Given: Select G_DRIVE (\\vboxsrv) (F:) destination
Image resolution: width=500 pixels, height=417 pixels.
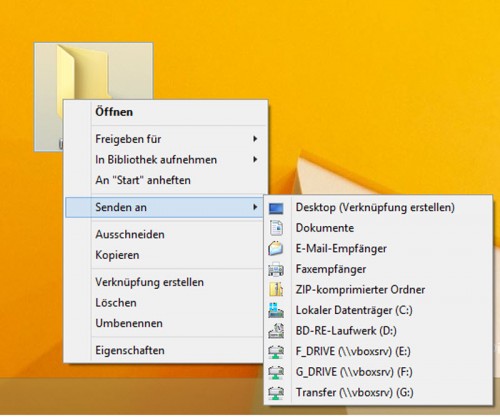Looking at the screenshot, I should coord(354,372).
